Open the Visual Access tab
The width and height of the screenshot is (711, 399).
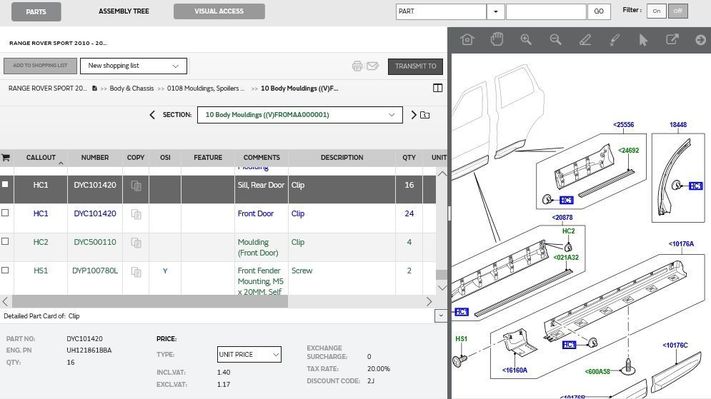(x=219, y=11)
